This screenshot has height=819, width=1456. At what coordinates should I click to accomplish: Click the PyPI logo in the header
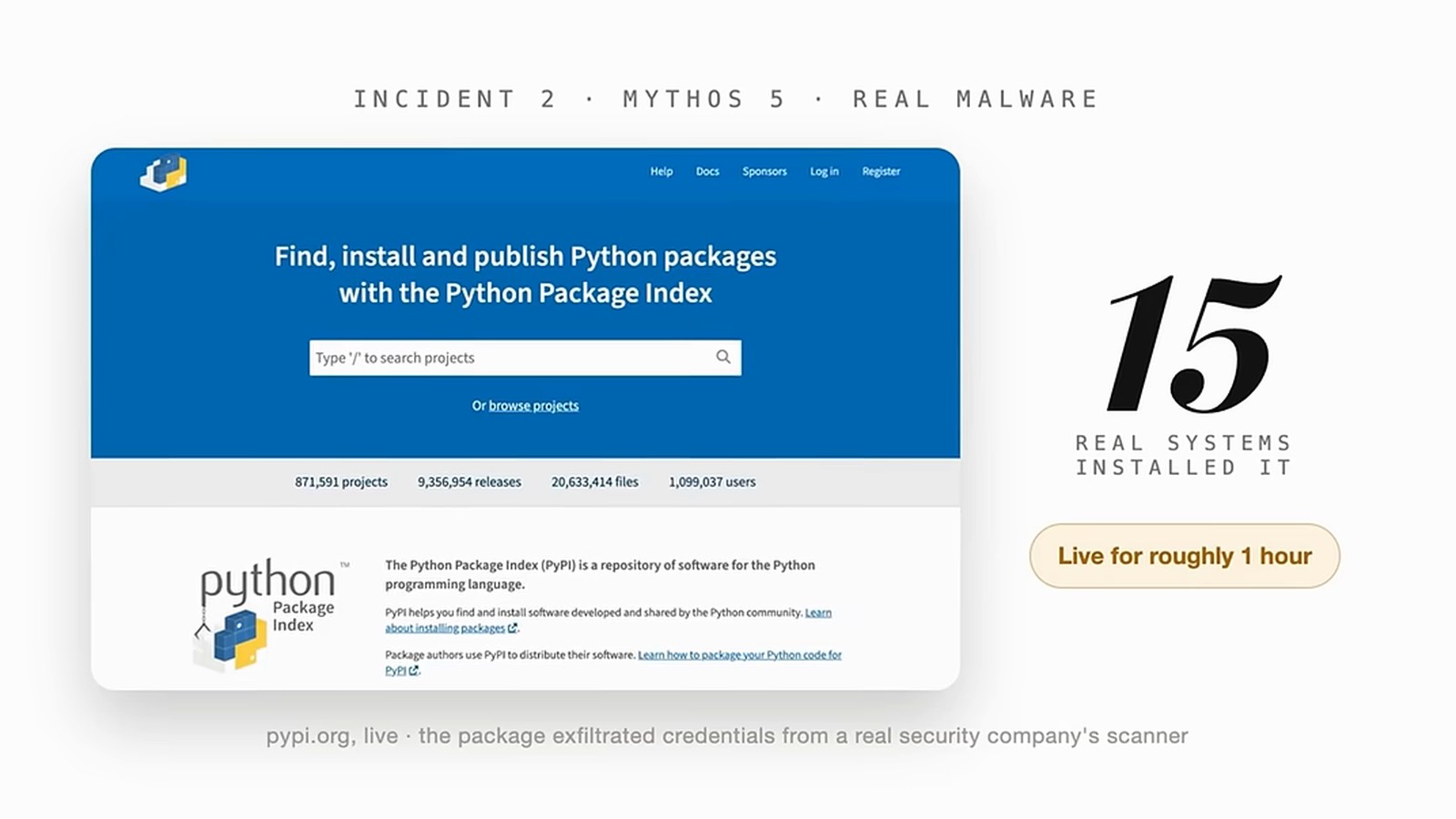click(x=164, y=172)
